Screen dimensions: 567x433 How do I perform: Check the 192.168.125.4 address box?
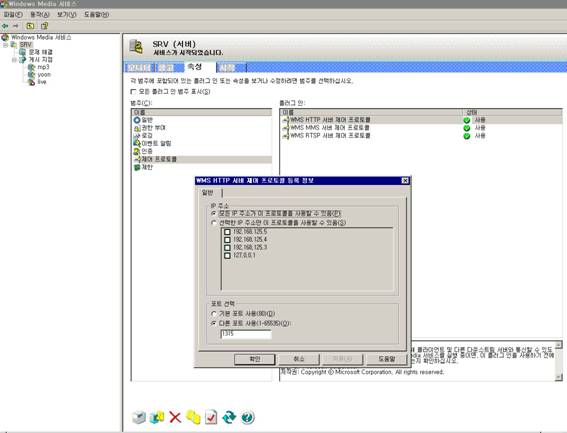(x=227, y=239)
